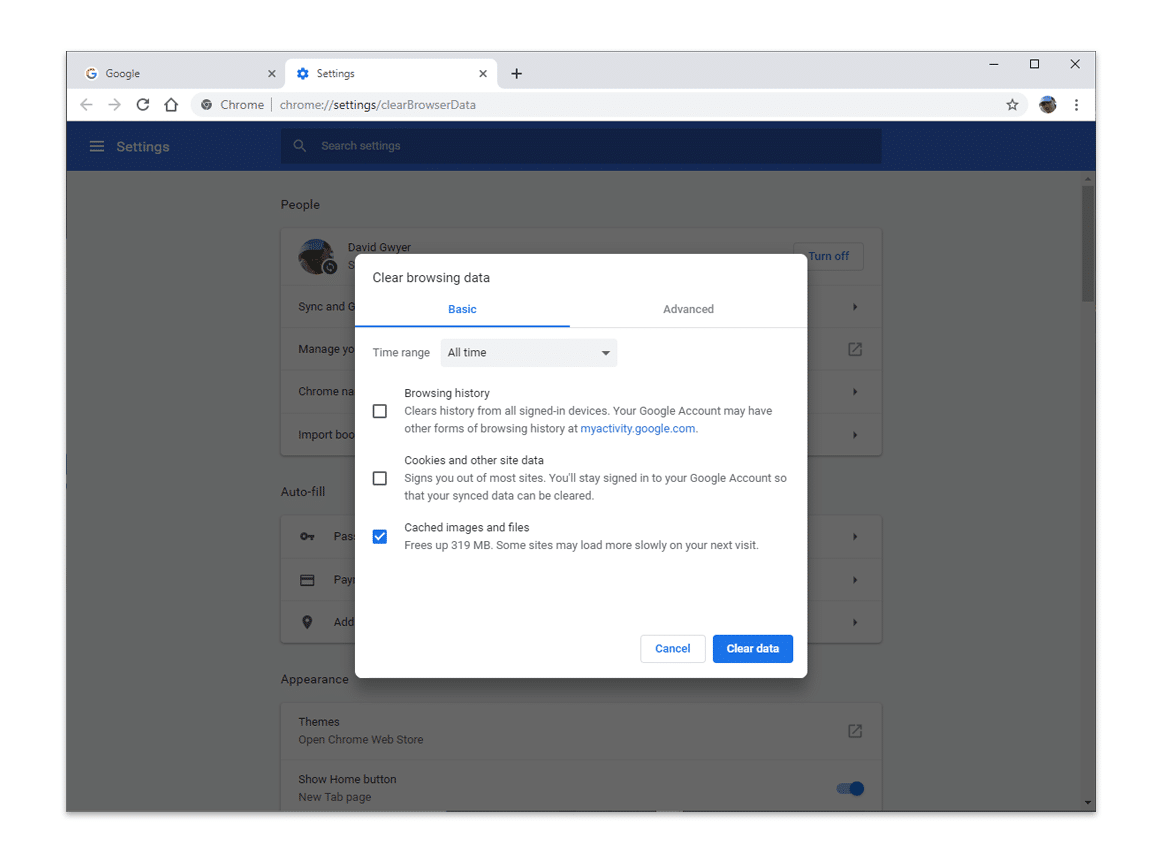Uncheck Cached images and files
This screenshot has width=1166, height=861.
pos(379,536)
